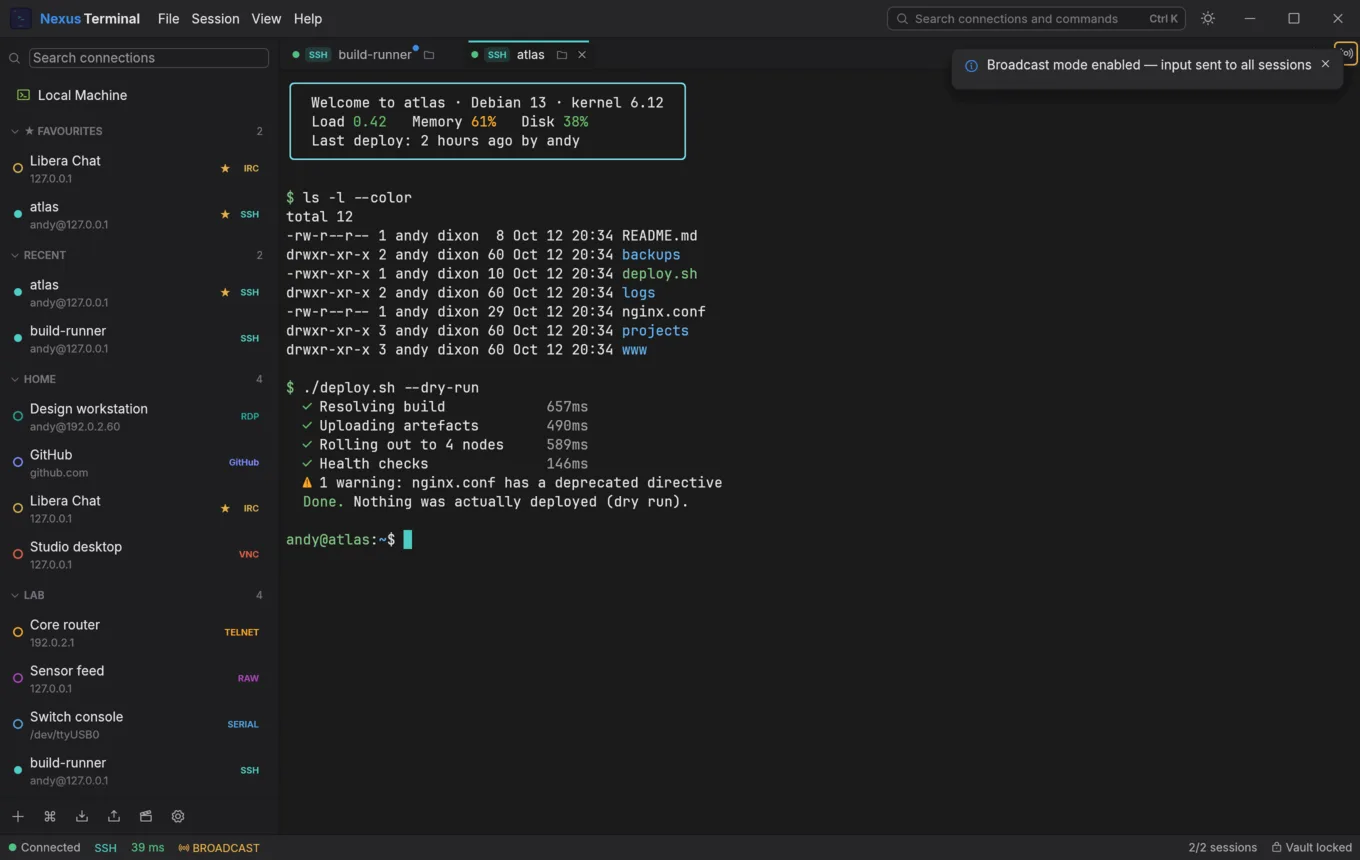Select Core router TELNET connection
Viewport: 1360px width, 860px height.
tap(139, 632)
